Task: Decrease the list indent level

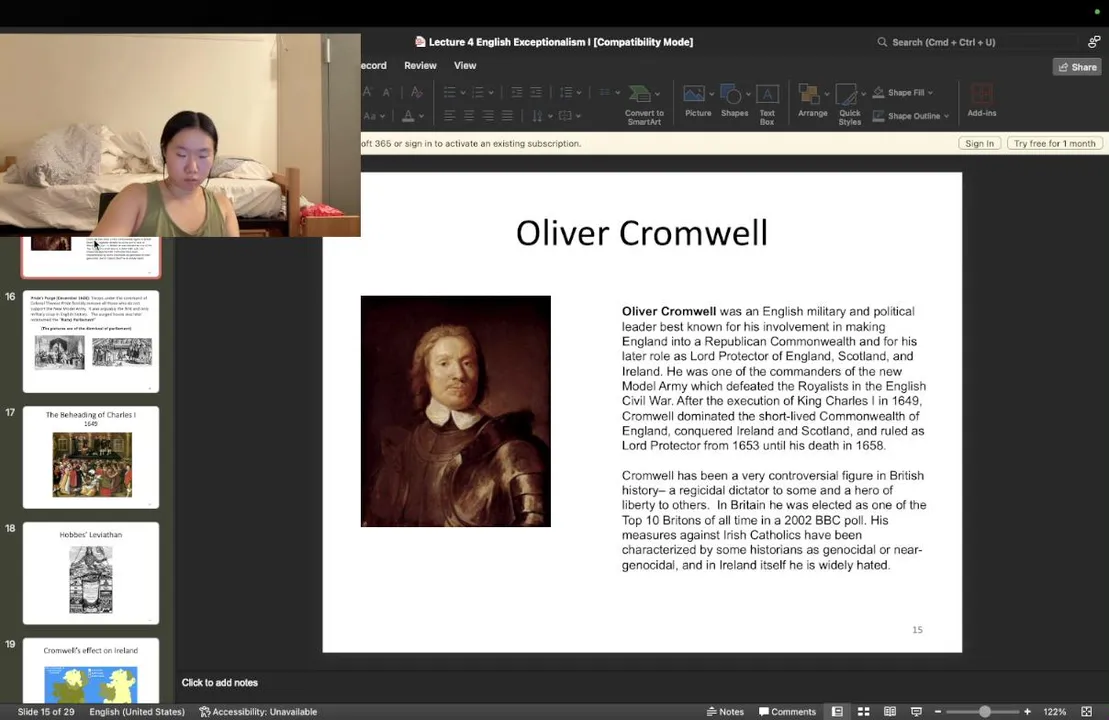Action: [517, 93]
